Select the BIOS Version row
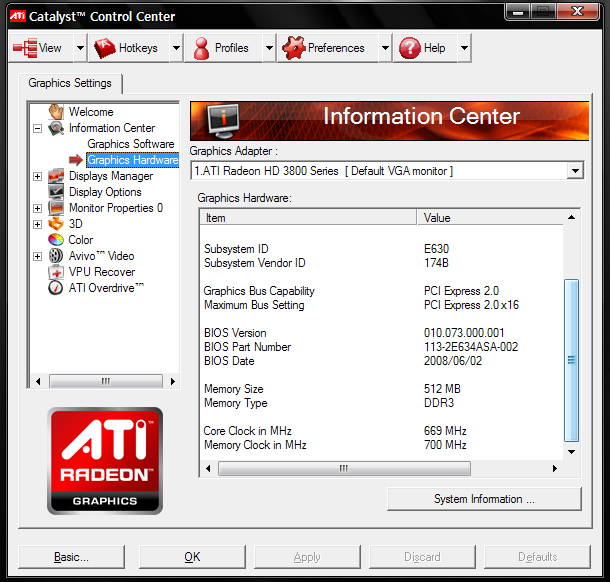 click(381, 333)
